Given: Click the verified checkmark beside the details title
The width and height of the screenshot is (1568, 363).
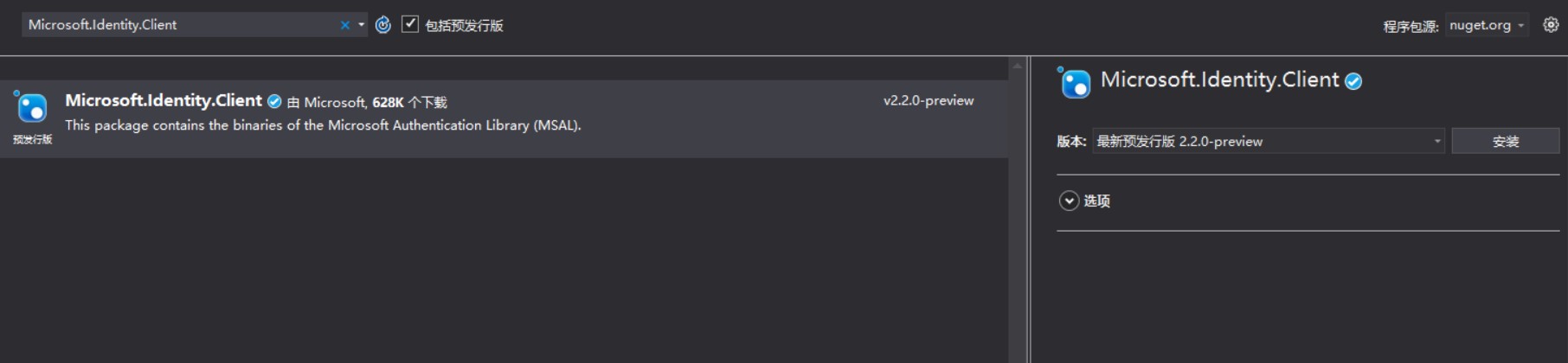Looking at the screenshot, I should (1353, 81).
